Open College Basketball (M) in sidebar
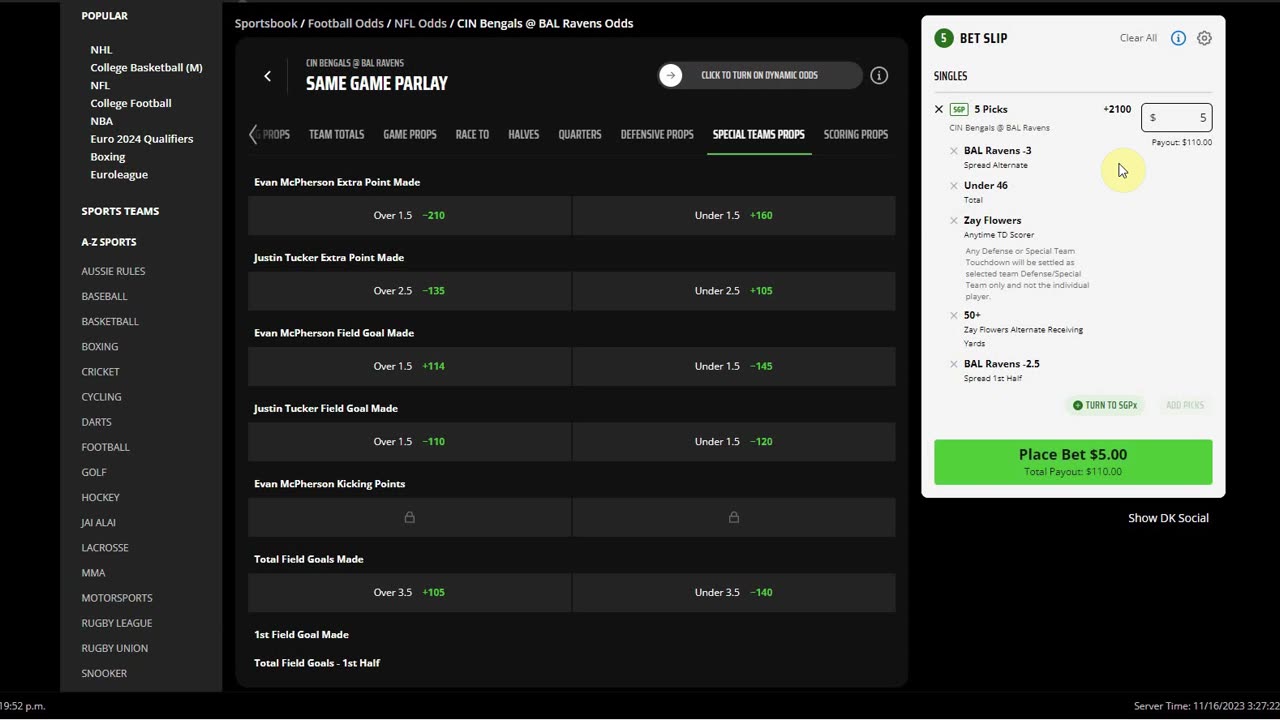Screen dimensions: 1280x720 pyautogui.click(x=146, y=68)
